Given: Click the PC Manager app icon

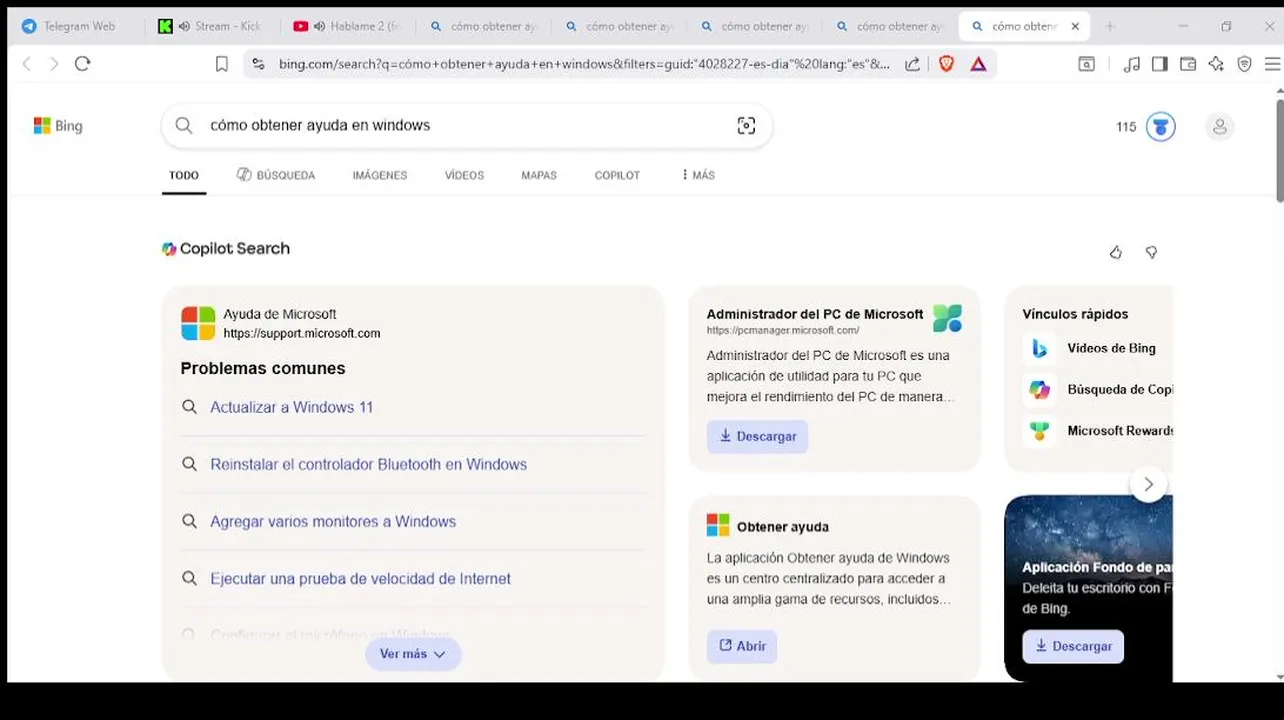Looking at the screenshot, I should (x=947, y=319).
